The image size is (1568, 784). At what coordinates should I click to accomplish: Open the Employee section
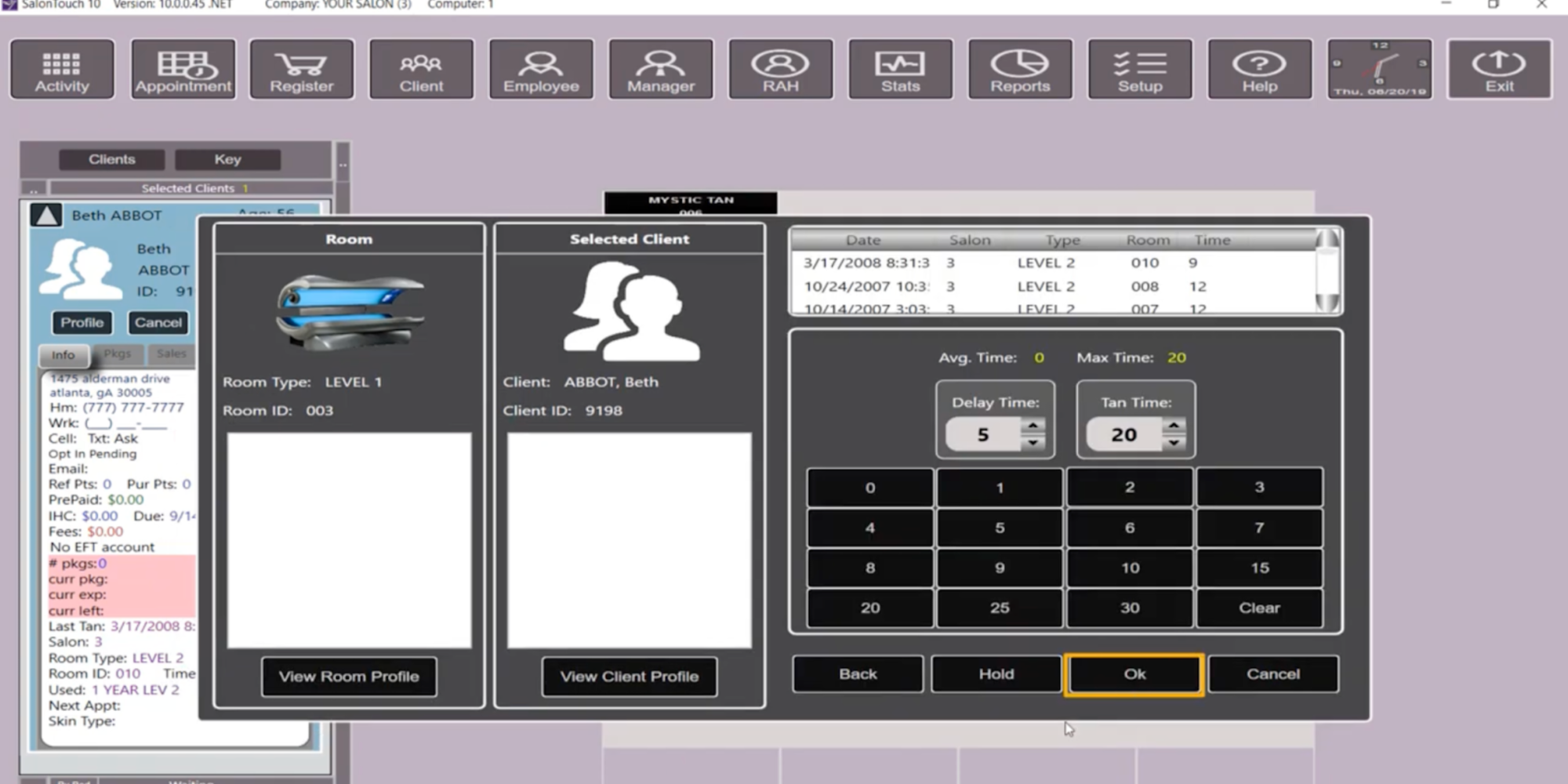(541, 69)
